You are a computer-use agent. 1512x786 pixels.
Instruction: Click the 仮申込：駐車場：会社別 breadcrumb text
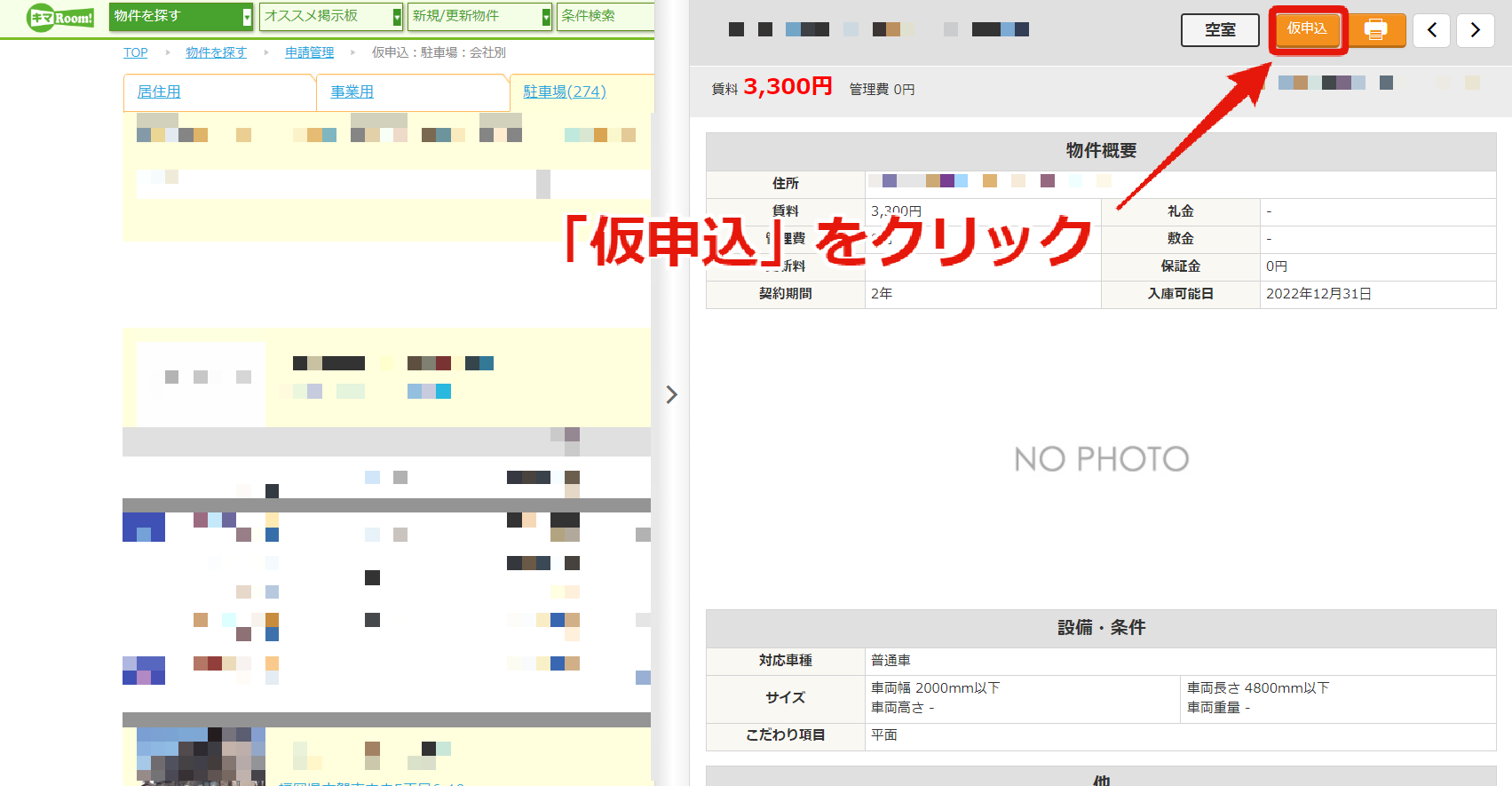tap(439, 52)
